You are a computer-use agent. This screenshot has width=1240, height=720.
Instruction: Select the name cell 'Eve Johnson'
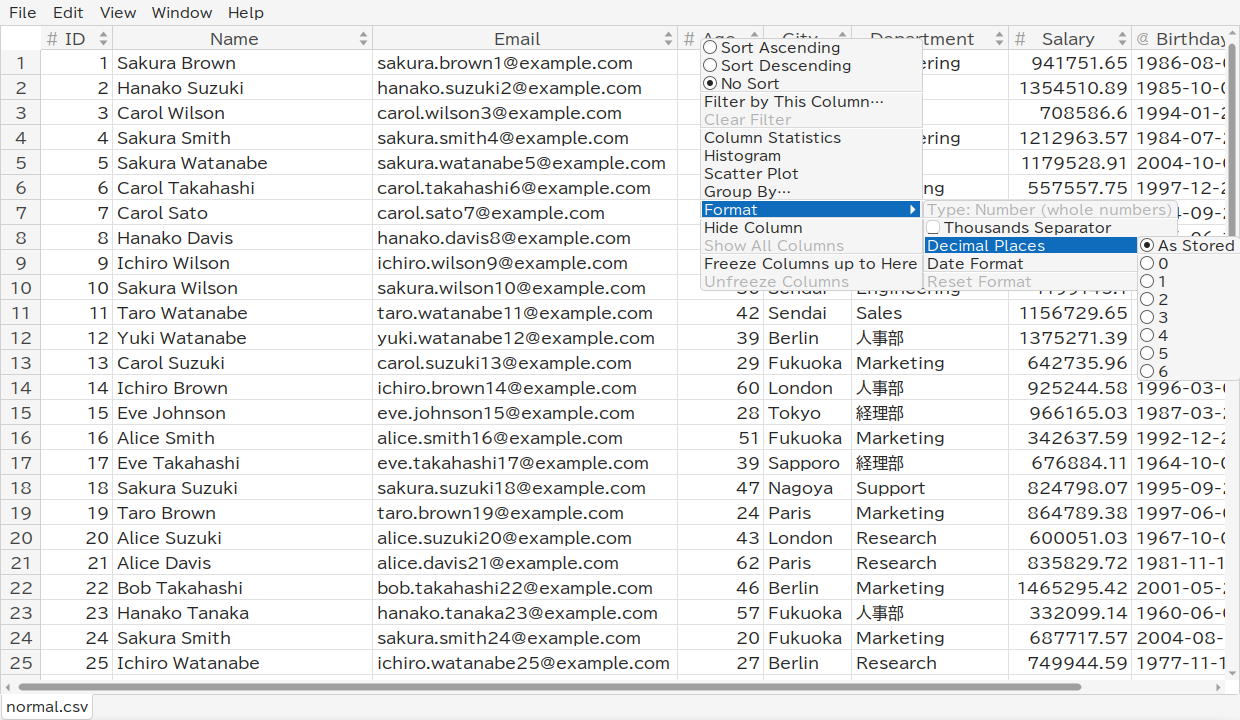click(x=243, y=413)
